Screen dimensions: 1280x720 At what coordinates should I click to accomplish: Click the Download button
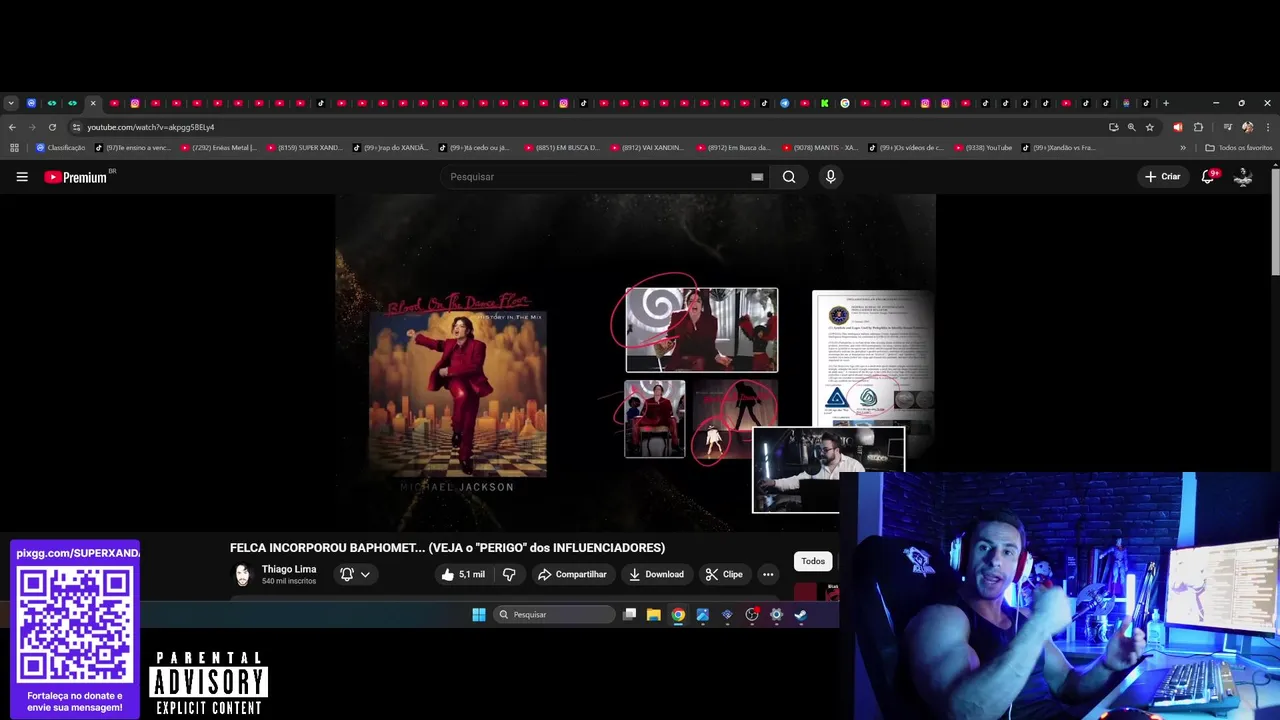tap(656, 574)
